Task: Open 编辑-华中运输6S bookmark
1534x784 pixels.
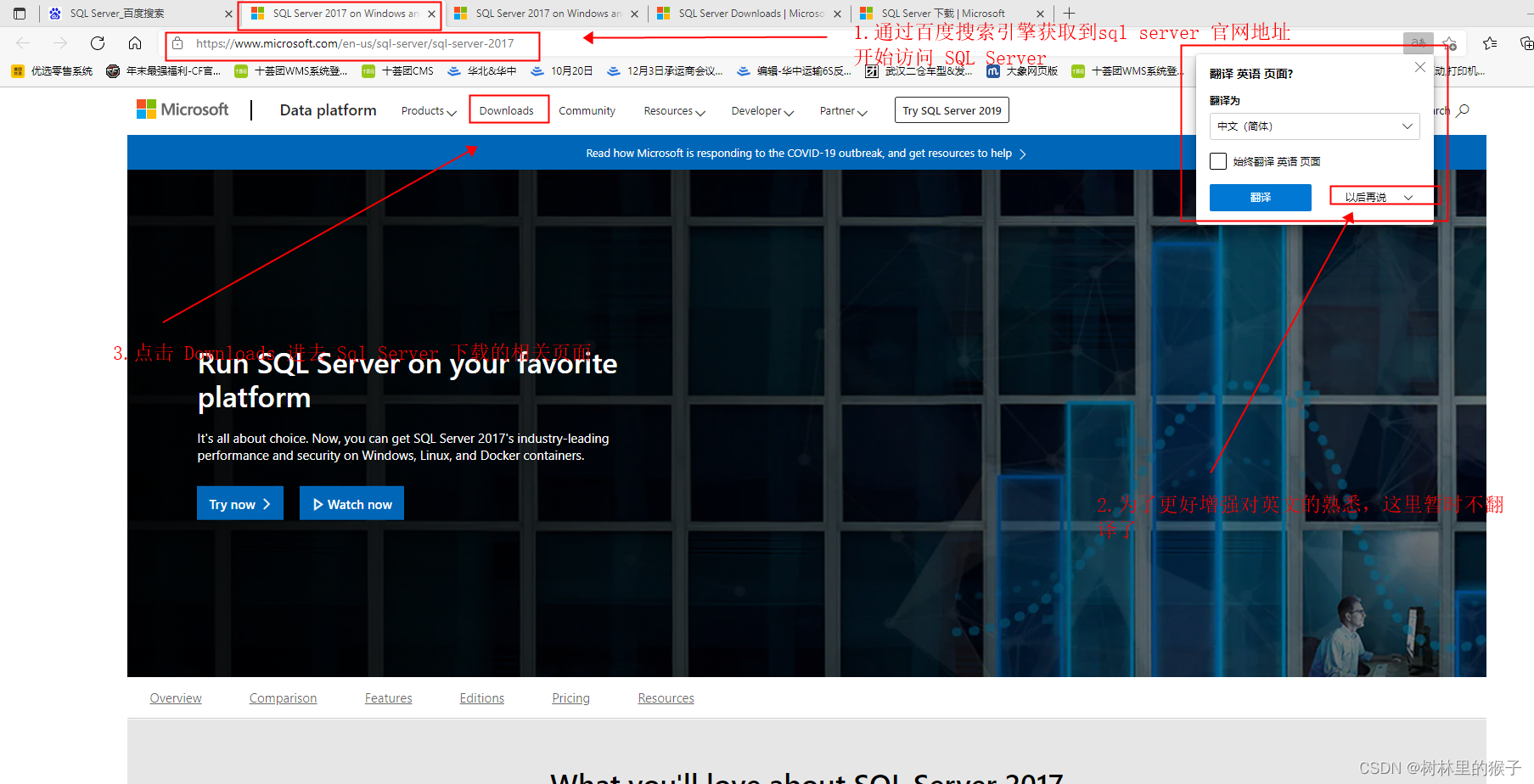Action: tap(794, 71)
